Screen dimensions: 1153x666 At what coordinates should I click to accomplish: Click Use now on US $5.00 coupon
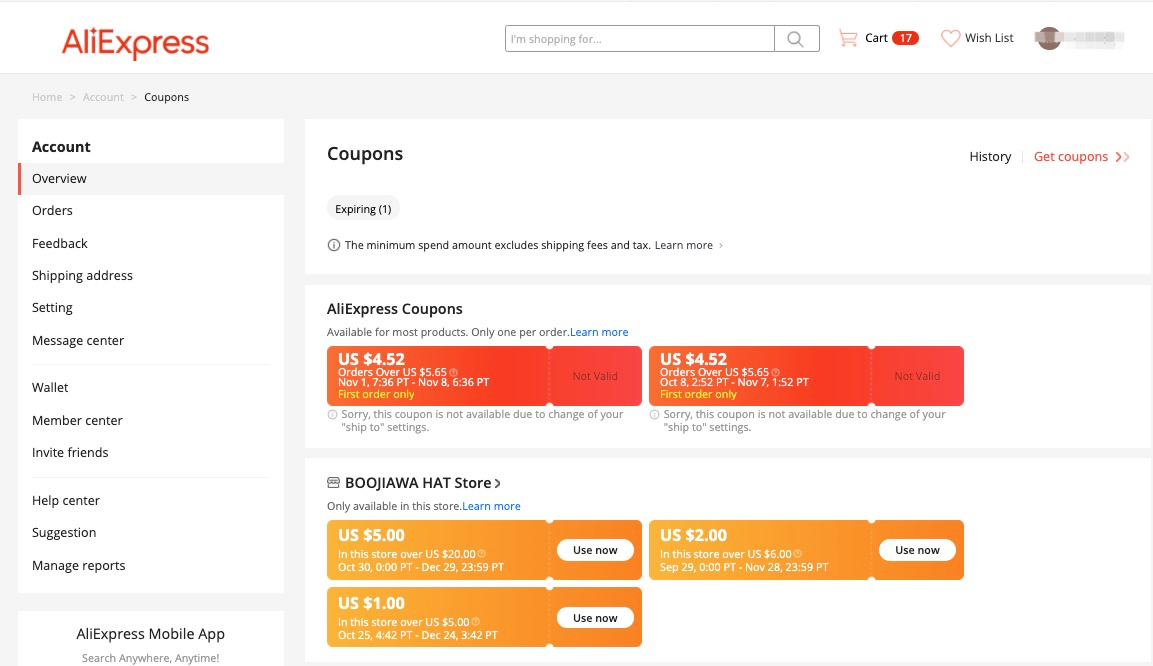tap(595, 550)
